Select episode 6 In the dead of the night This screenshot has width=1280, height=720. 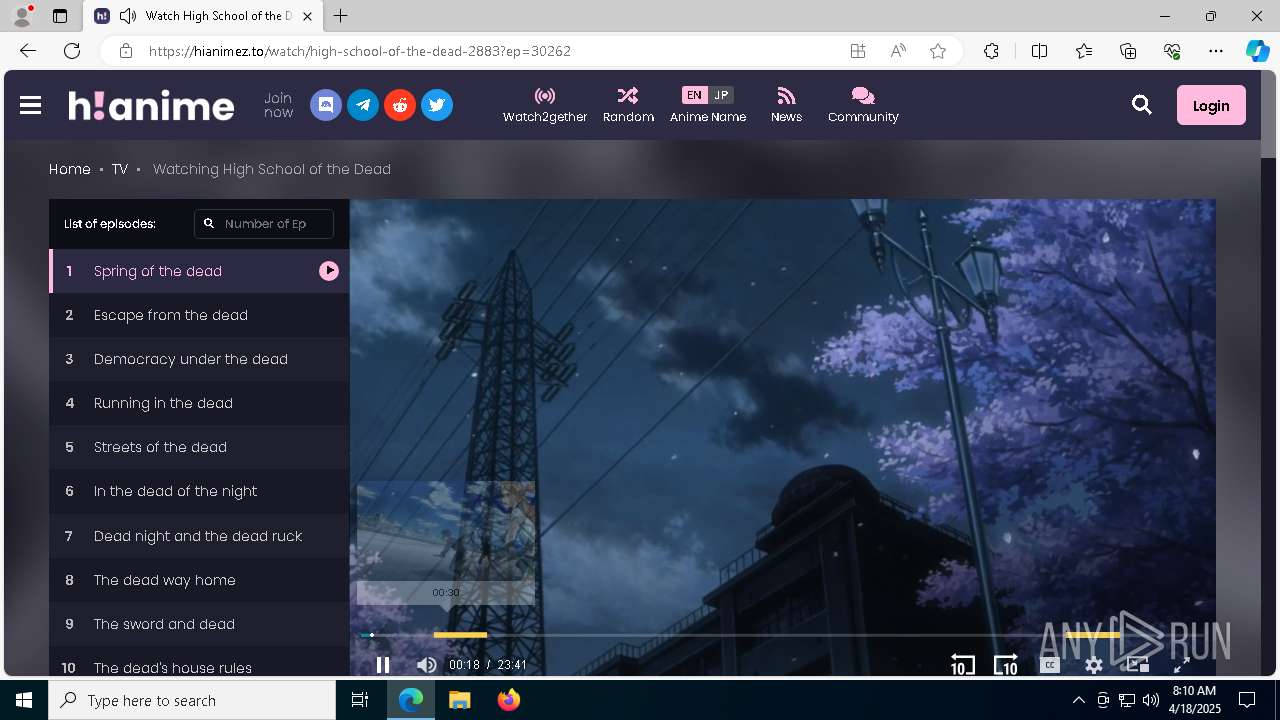[x=199, y=491]
